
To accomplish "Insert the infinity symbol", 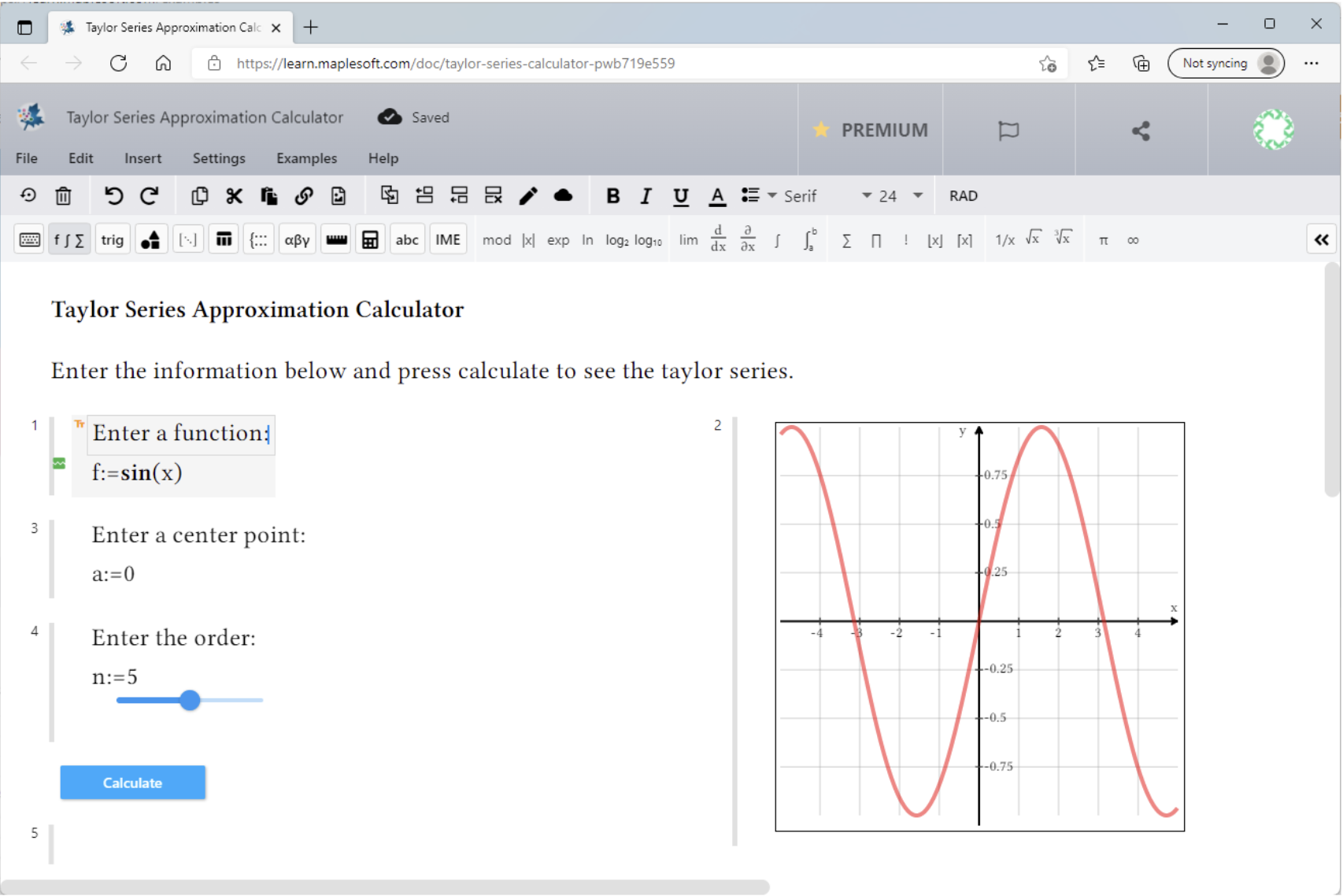I will click(x=1133, y=240).
